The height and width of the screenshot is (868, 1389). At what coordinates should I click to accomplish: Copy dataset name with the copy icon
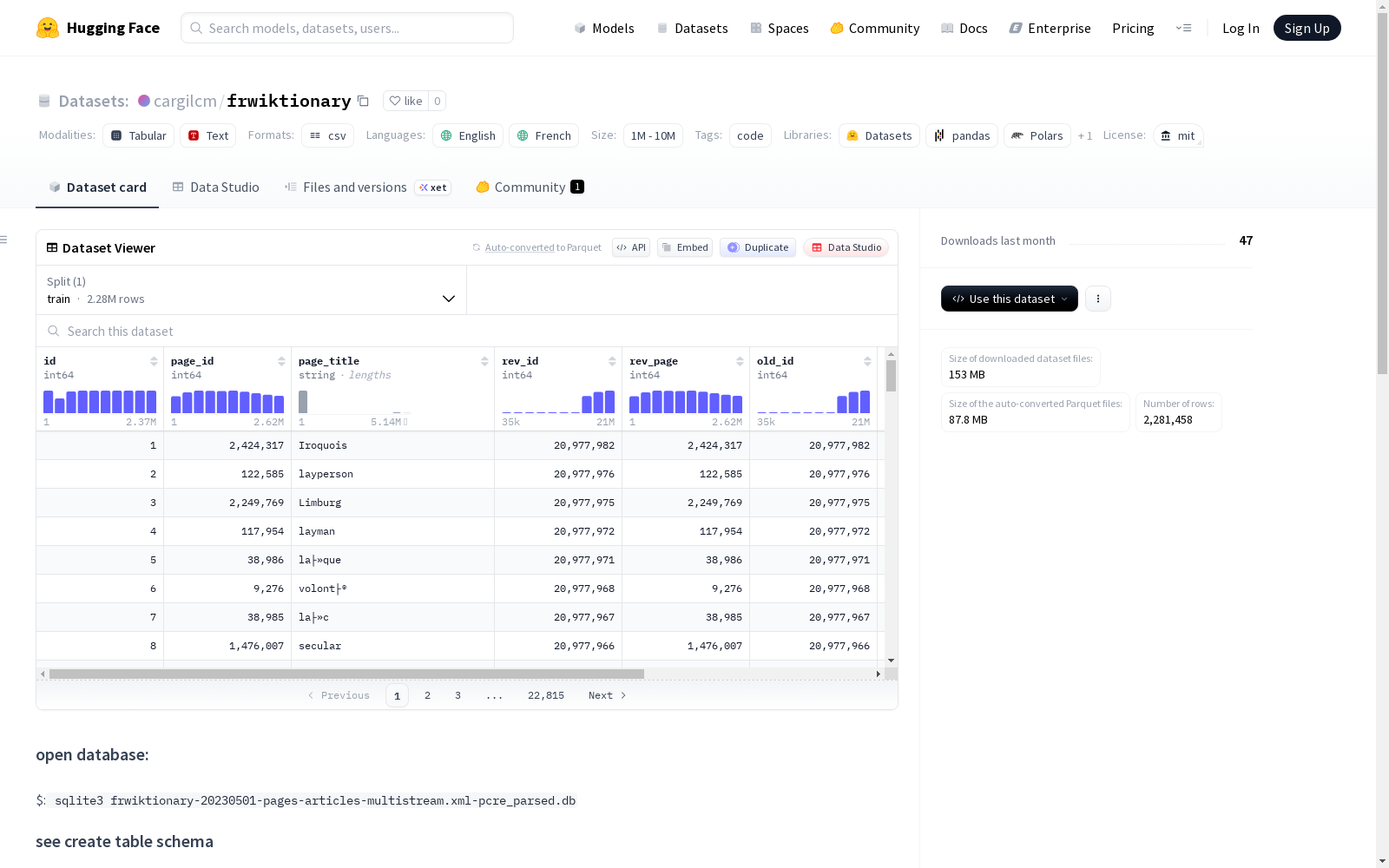364,101
